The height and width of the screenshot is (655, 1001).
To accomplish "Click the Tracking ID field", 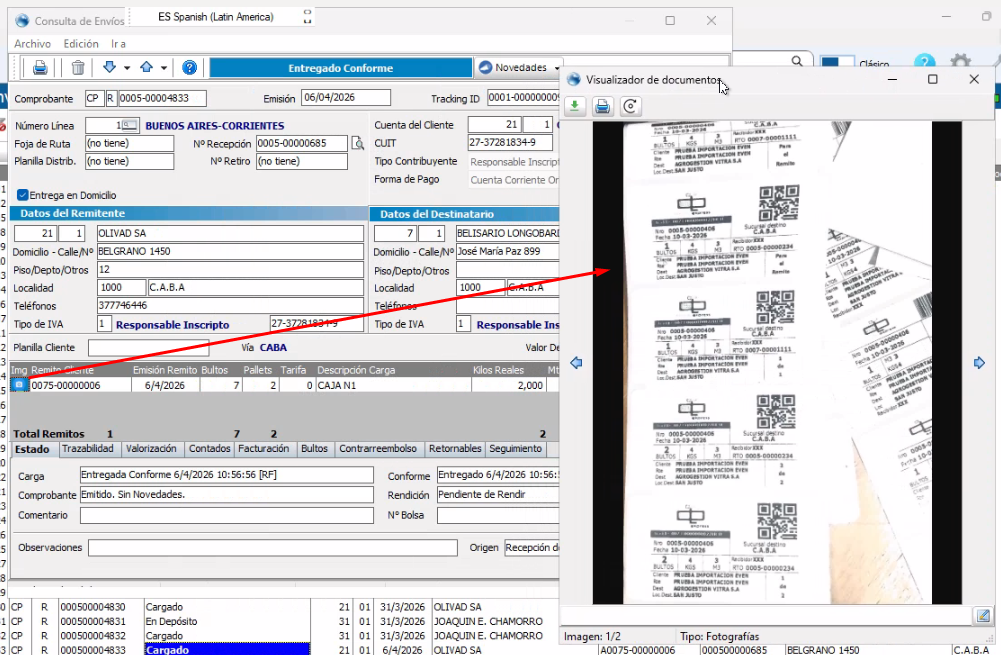I will 523,98.
